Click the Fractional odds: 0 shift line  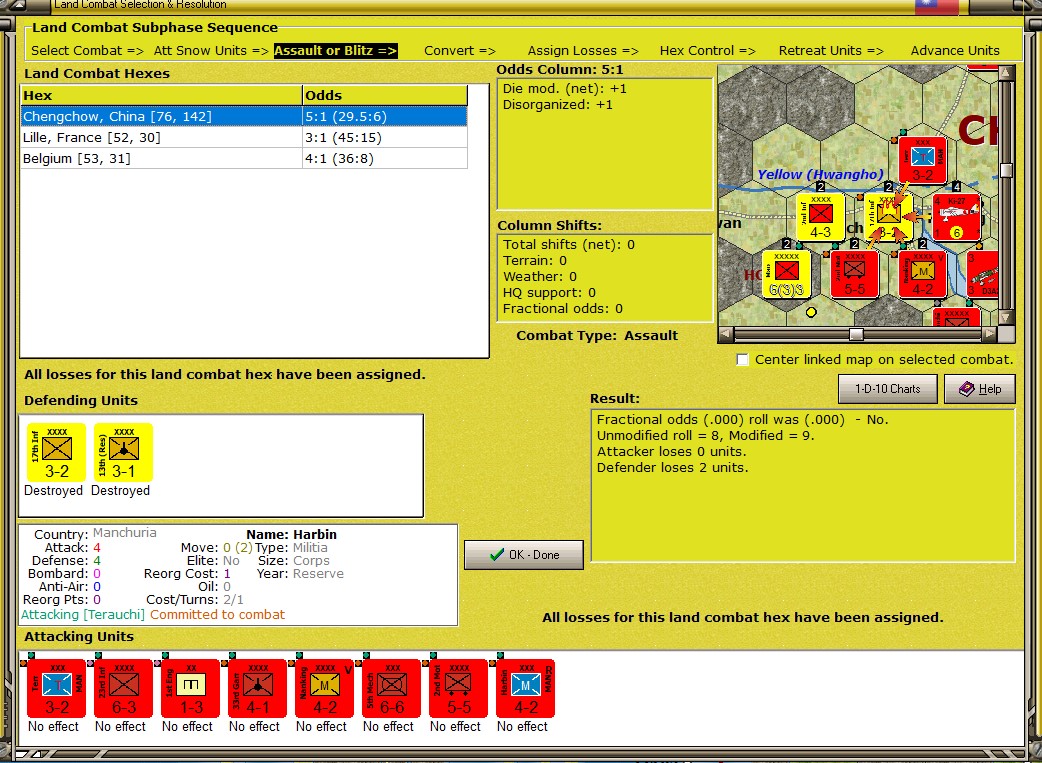[563, 308]
